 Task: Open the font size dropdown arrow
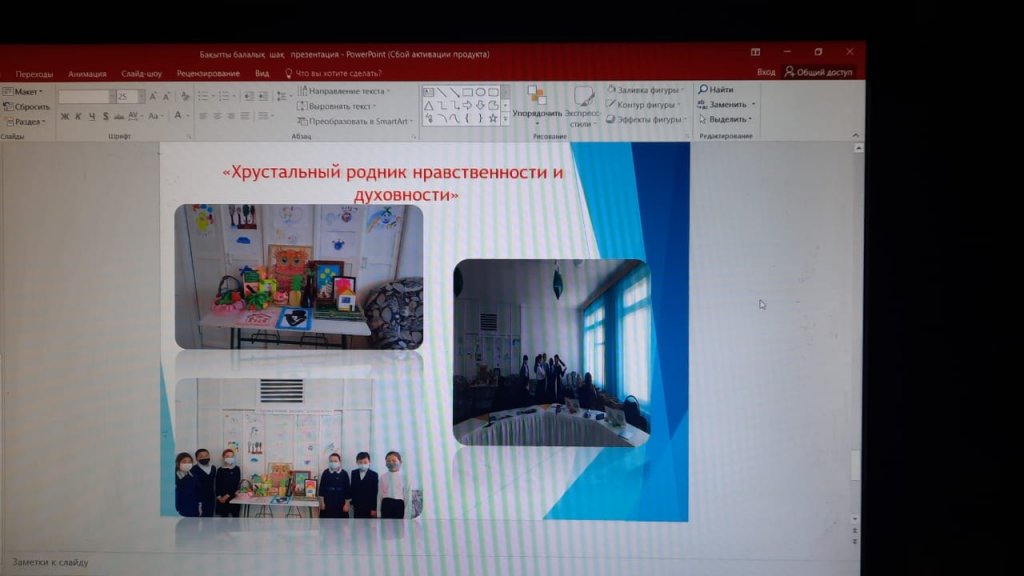(141, 97)
